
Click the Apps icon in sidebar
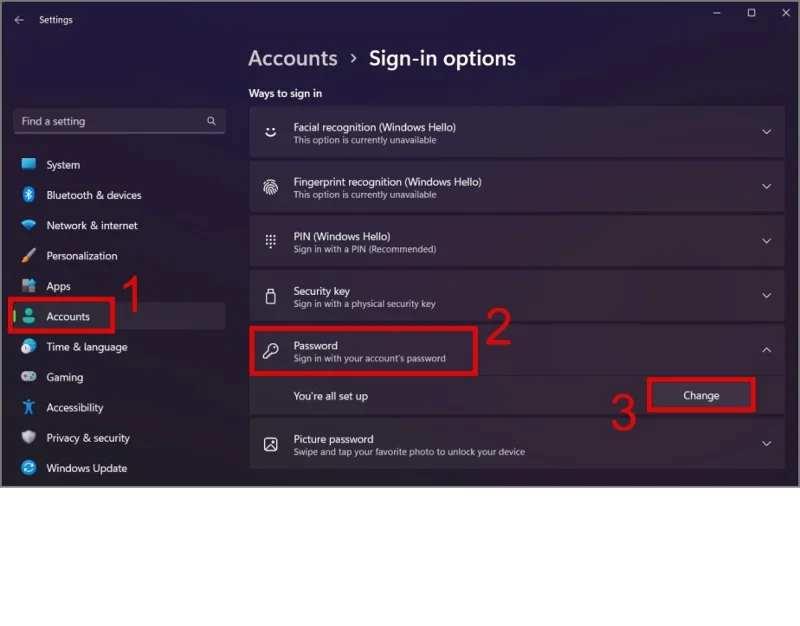[x=29, y=286]
